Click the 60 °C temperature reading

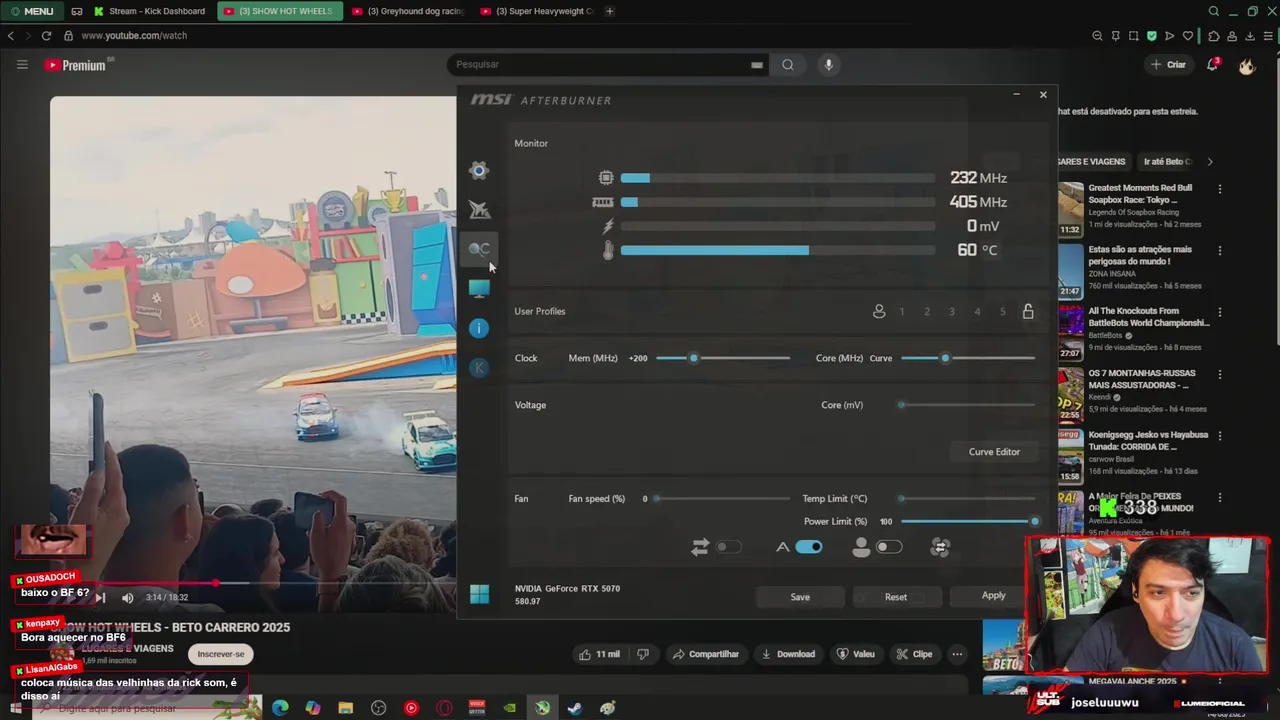[x=977, y=250]
